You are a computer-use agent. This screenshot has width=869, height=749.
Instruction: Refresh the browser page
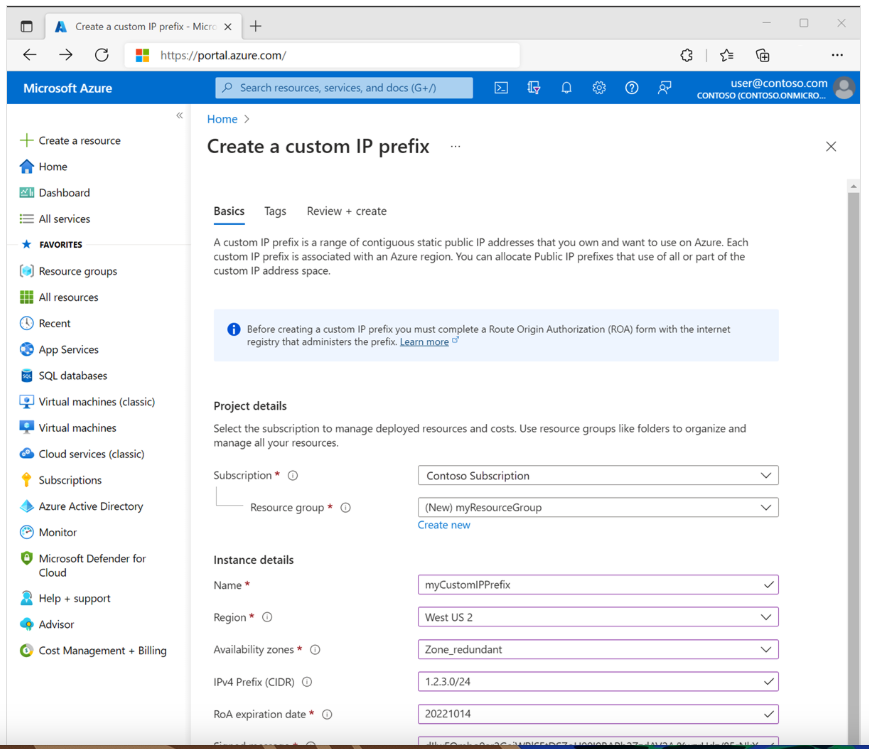(101, 55)
